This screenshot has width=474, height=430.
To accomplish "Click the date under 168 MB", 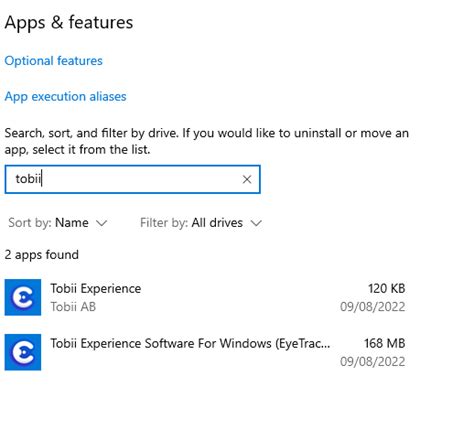I will click(x=373, y=362).
